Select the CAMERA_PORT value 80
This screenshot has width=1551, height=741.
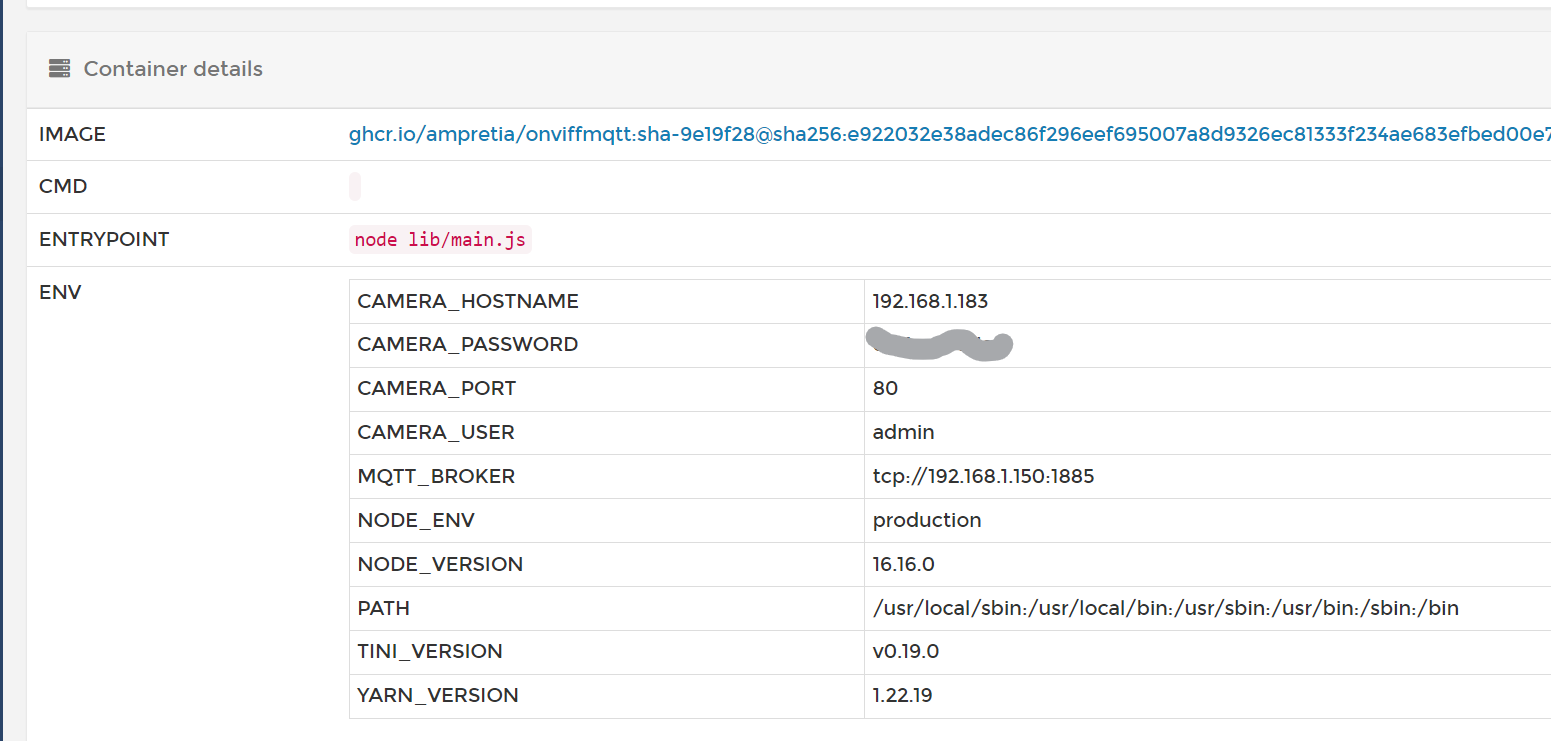click(x=885, y=388)
